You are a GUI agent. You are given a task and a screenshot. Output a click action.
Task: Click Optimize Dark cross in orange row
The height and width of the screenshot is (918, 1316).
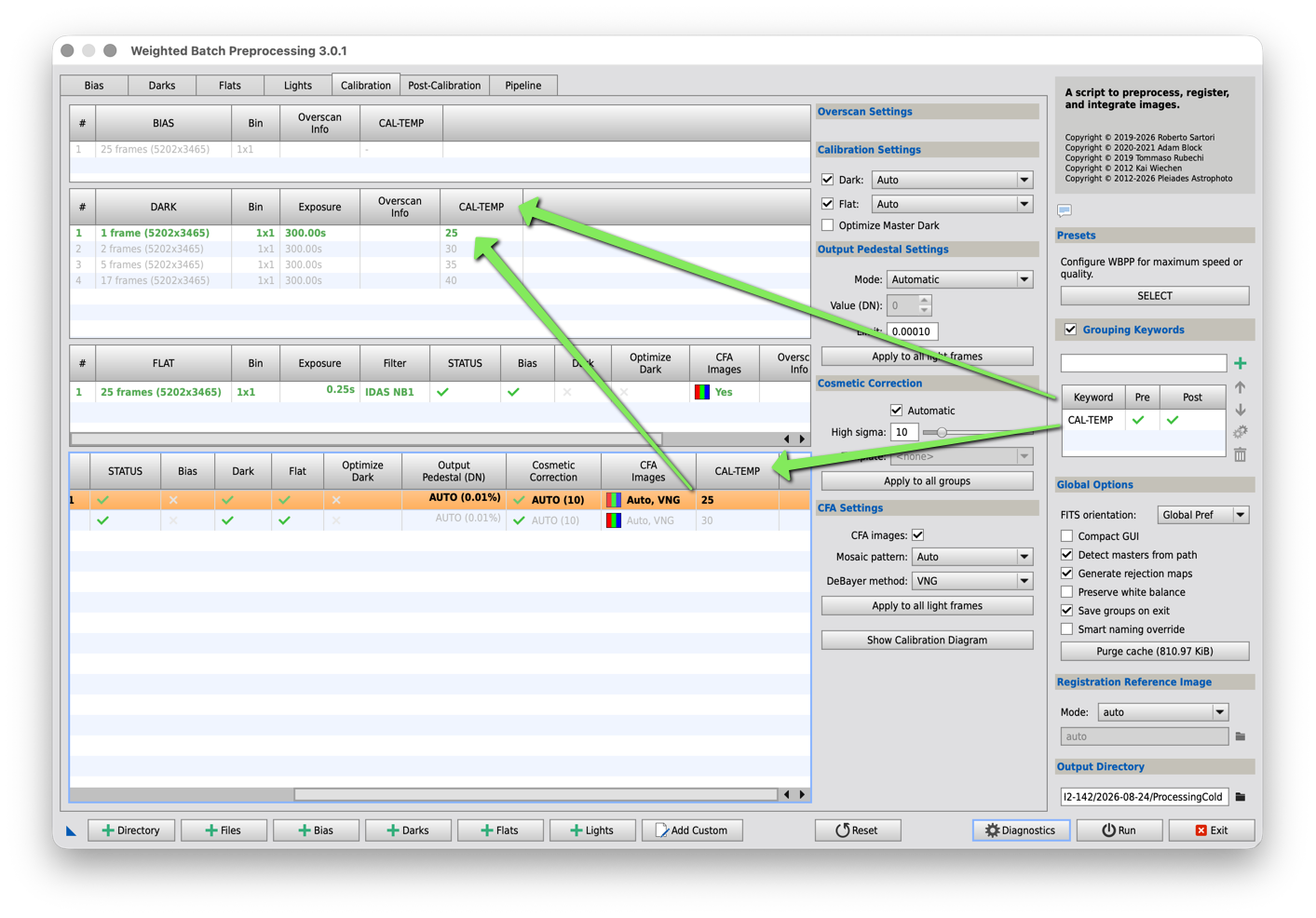[x=336, y=500]
